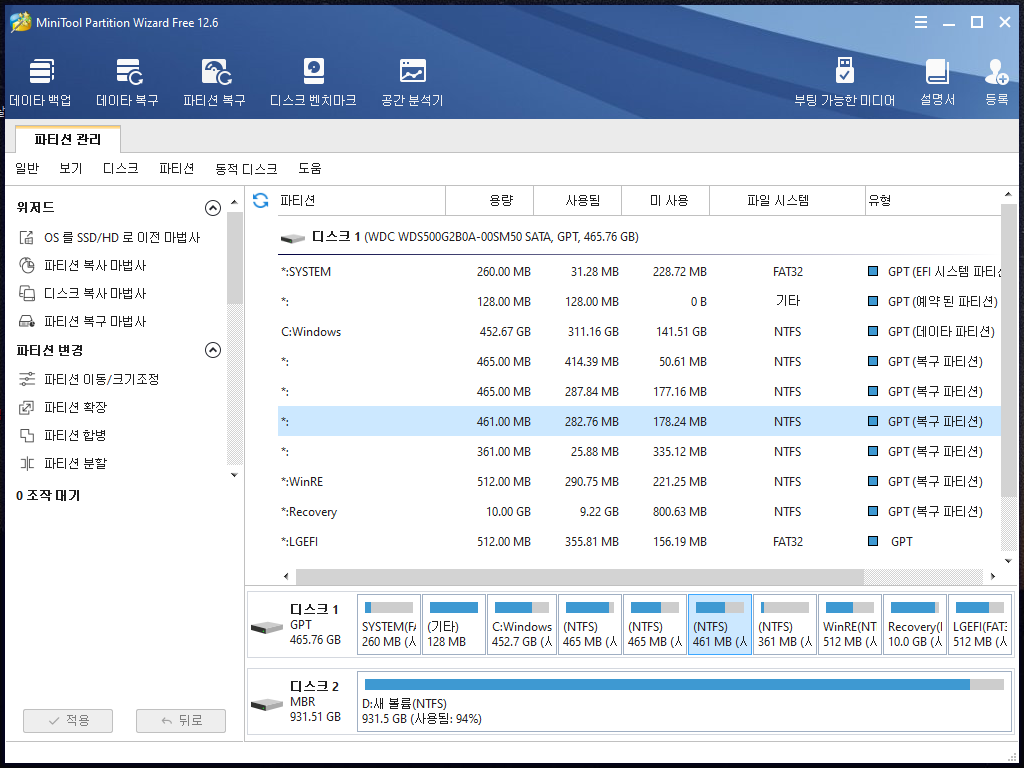Sort by the 용량 column header
The height and width of the screenshot is (768, 1024).
(489, 200)
